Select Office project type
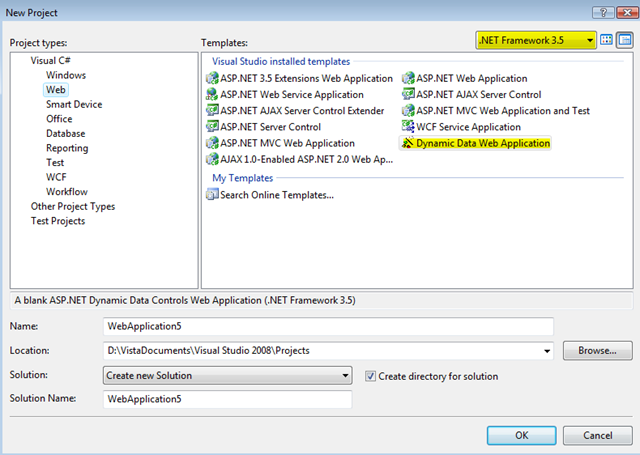 click(x=59, y=119)
